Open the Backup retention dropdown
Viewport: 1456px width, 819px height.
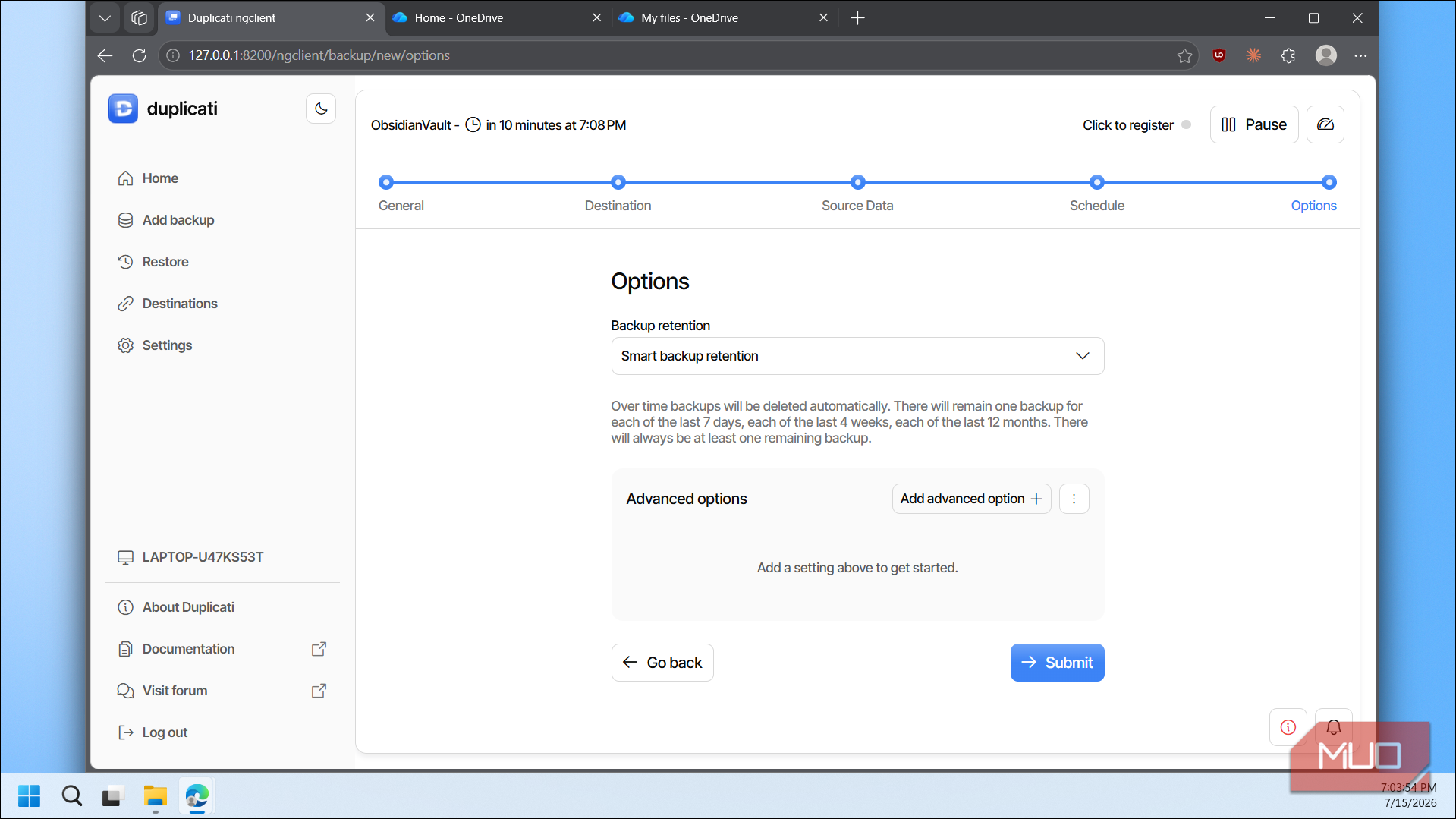pyautogui.click(x=857, y=356)
